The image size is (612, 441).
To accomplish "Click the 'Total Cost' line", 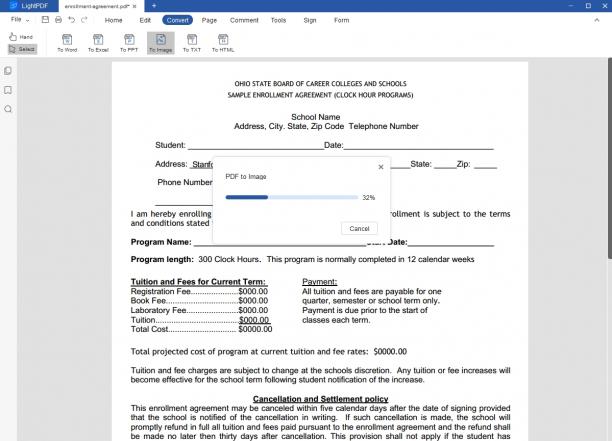I will pyautogui.click(x=201, y=329).
